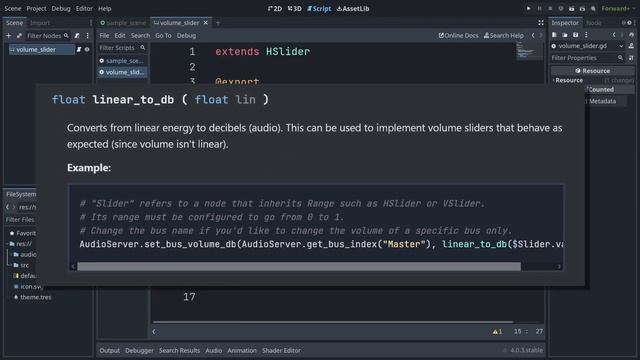The image size is (640, 360).
Task: Add a new node with the plus icon
Action: (8, 36)
